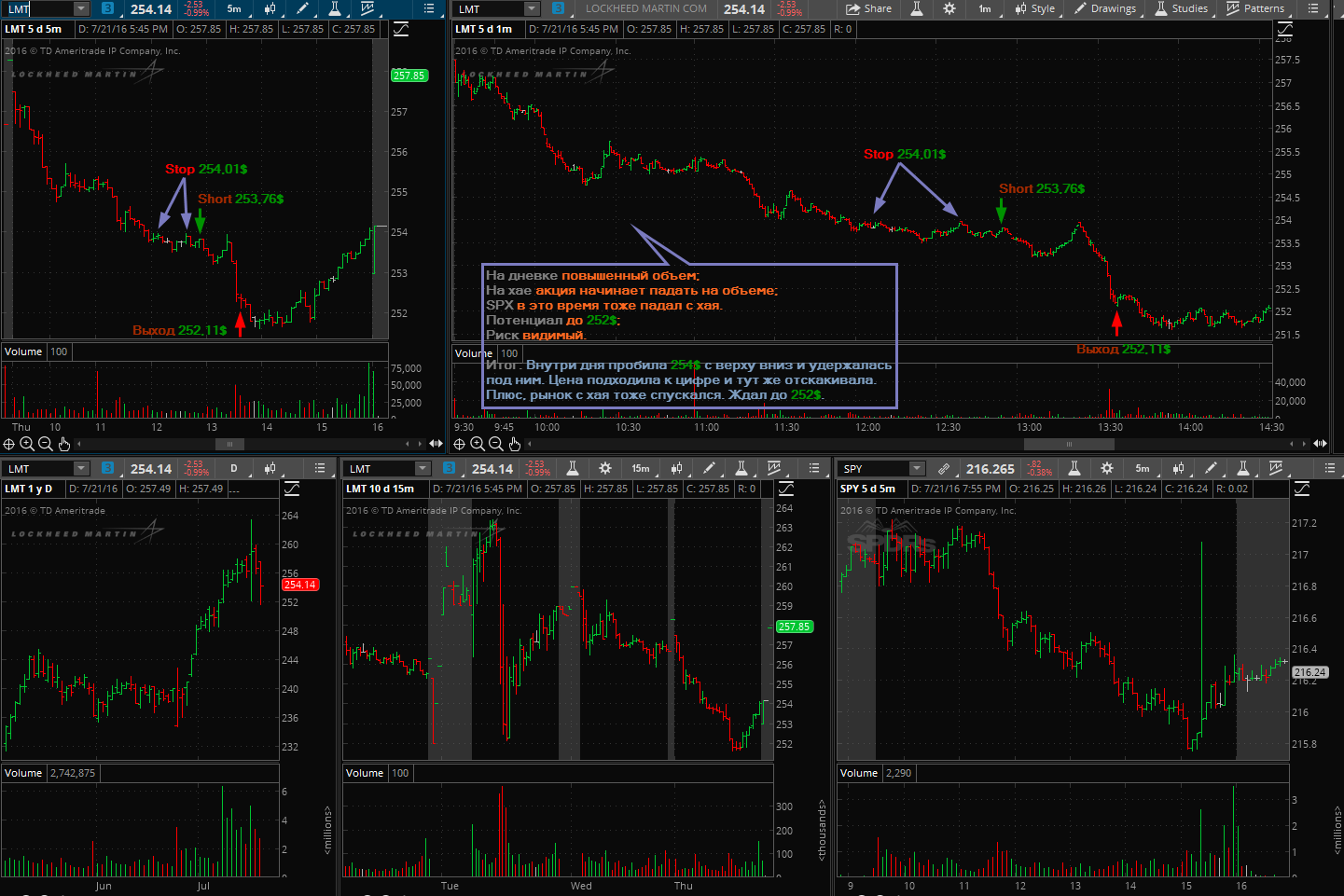This screenshot has width=1344, height=896.
Task: Zoom in on the LMT 1m chart
Action: (478, 444)
